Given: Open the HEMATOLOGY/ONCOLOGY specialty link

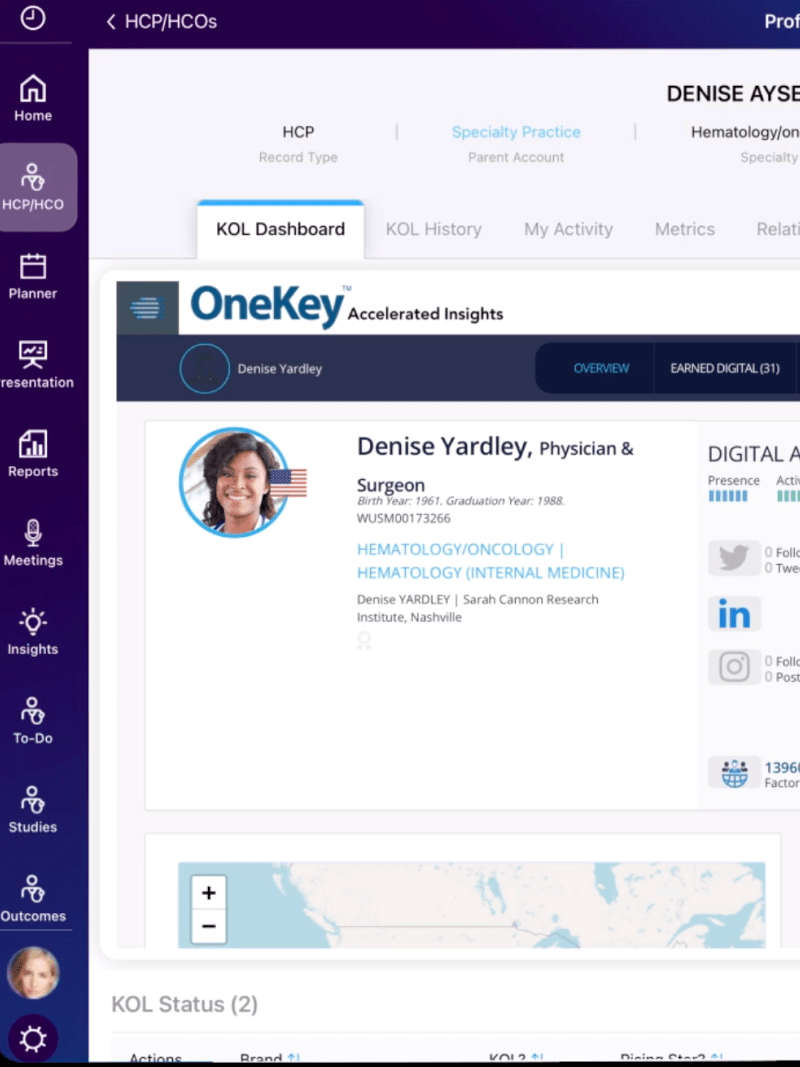Looking at the screenshot, I should [448, 549].
